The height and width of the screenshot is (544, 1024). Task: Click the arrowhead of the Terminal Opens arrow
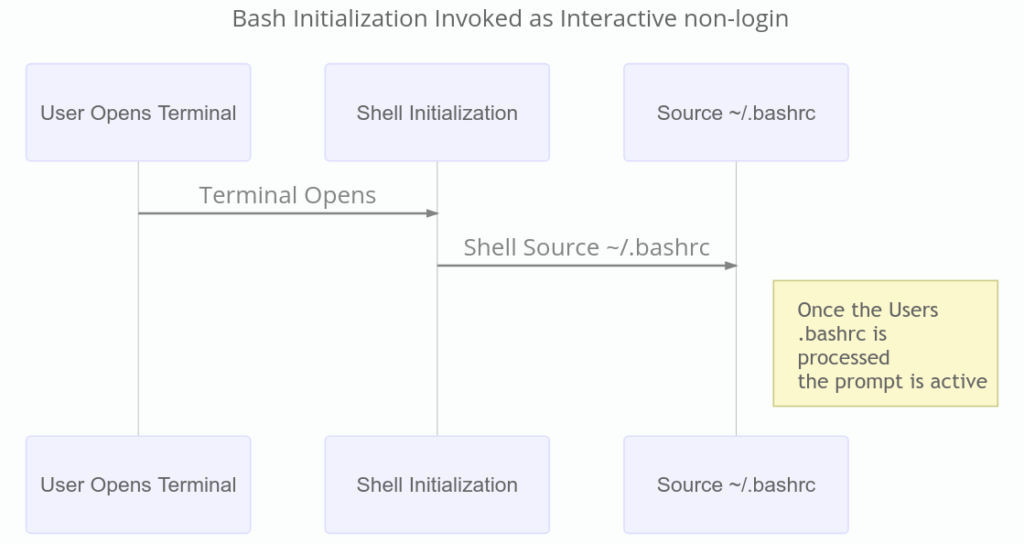click(x=432, y=213)
